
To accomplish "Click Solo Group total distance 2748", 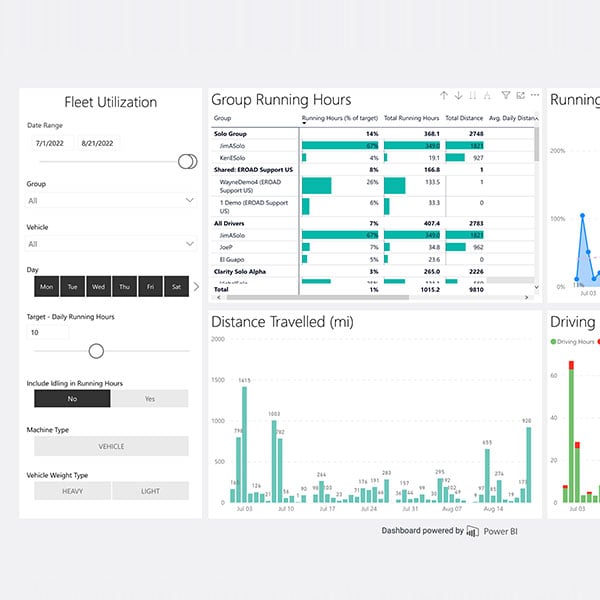I will (x=476, y=134).
